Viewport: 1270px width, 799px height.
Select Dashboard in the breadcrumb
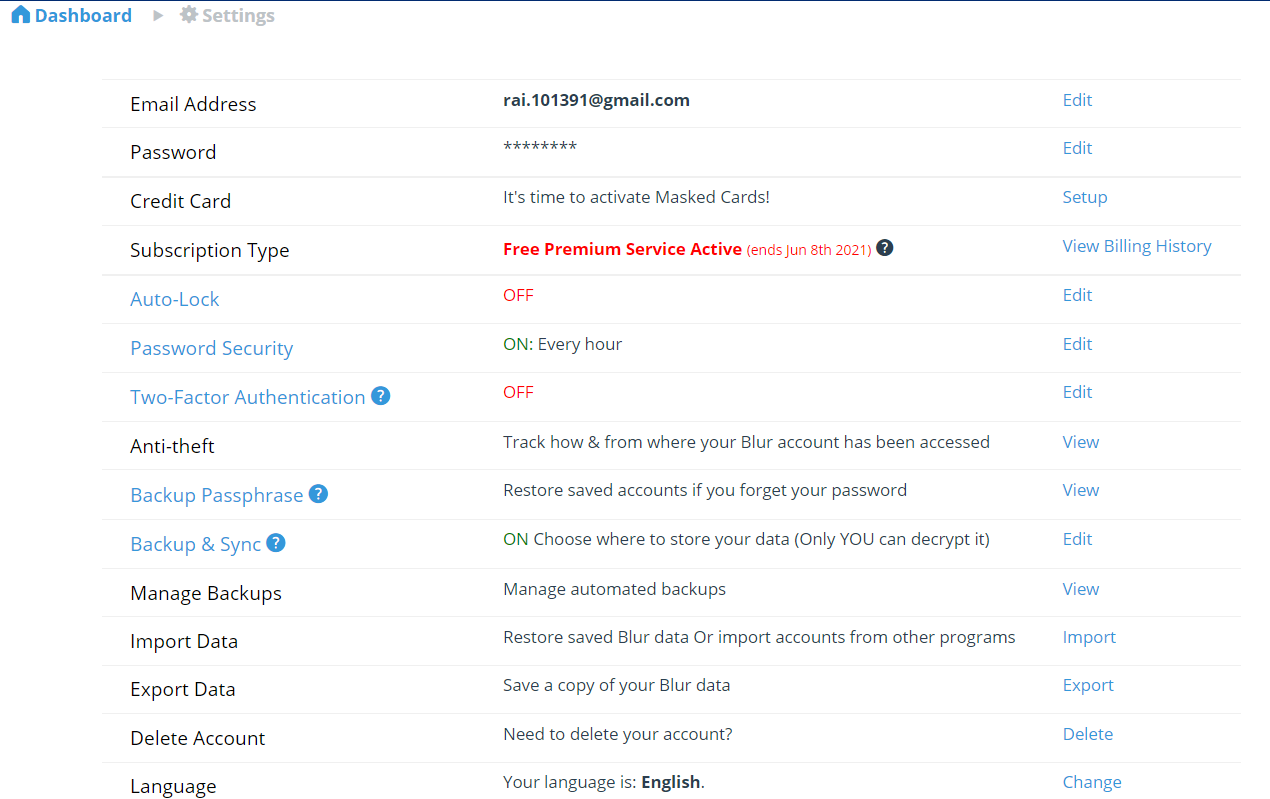point(82,14)
